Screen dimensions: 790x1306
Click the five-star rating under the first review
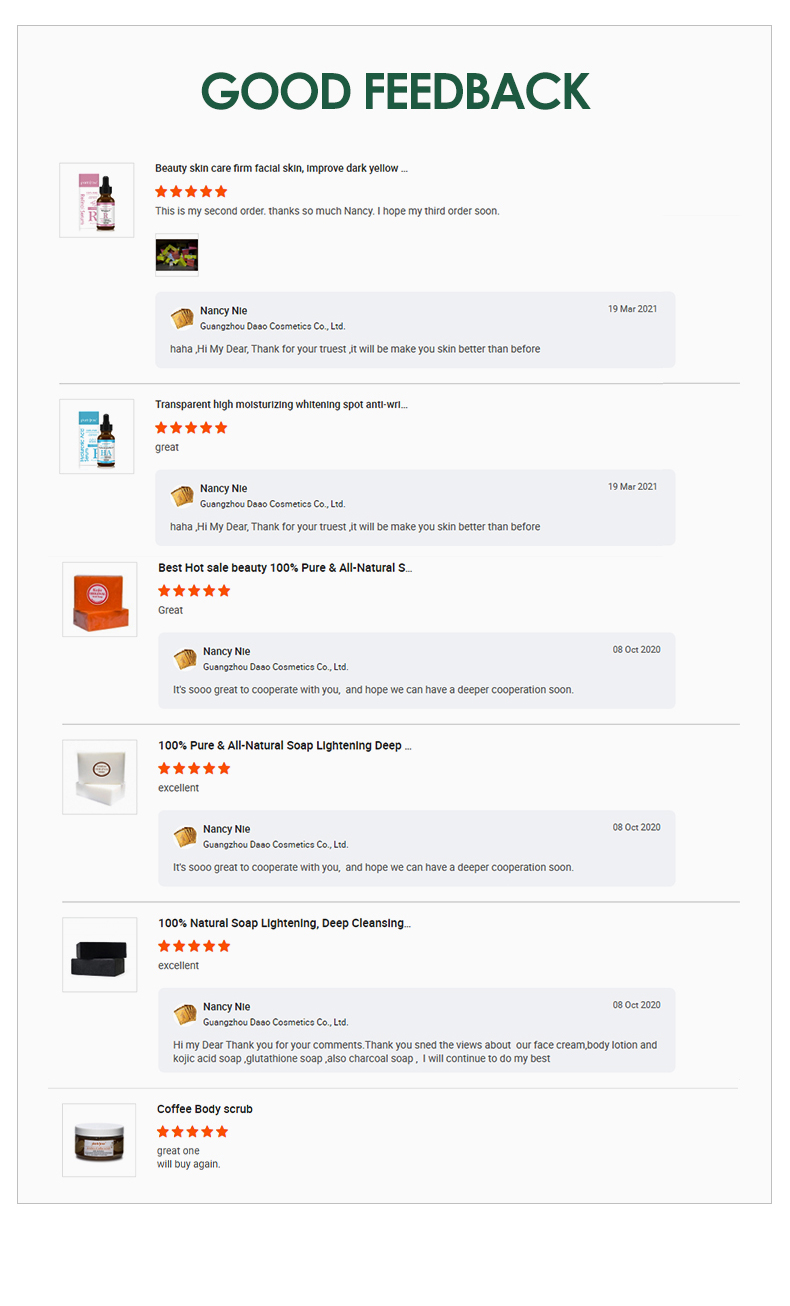(191, 191)
